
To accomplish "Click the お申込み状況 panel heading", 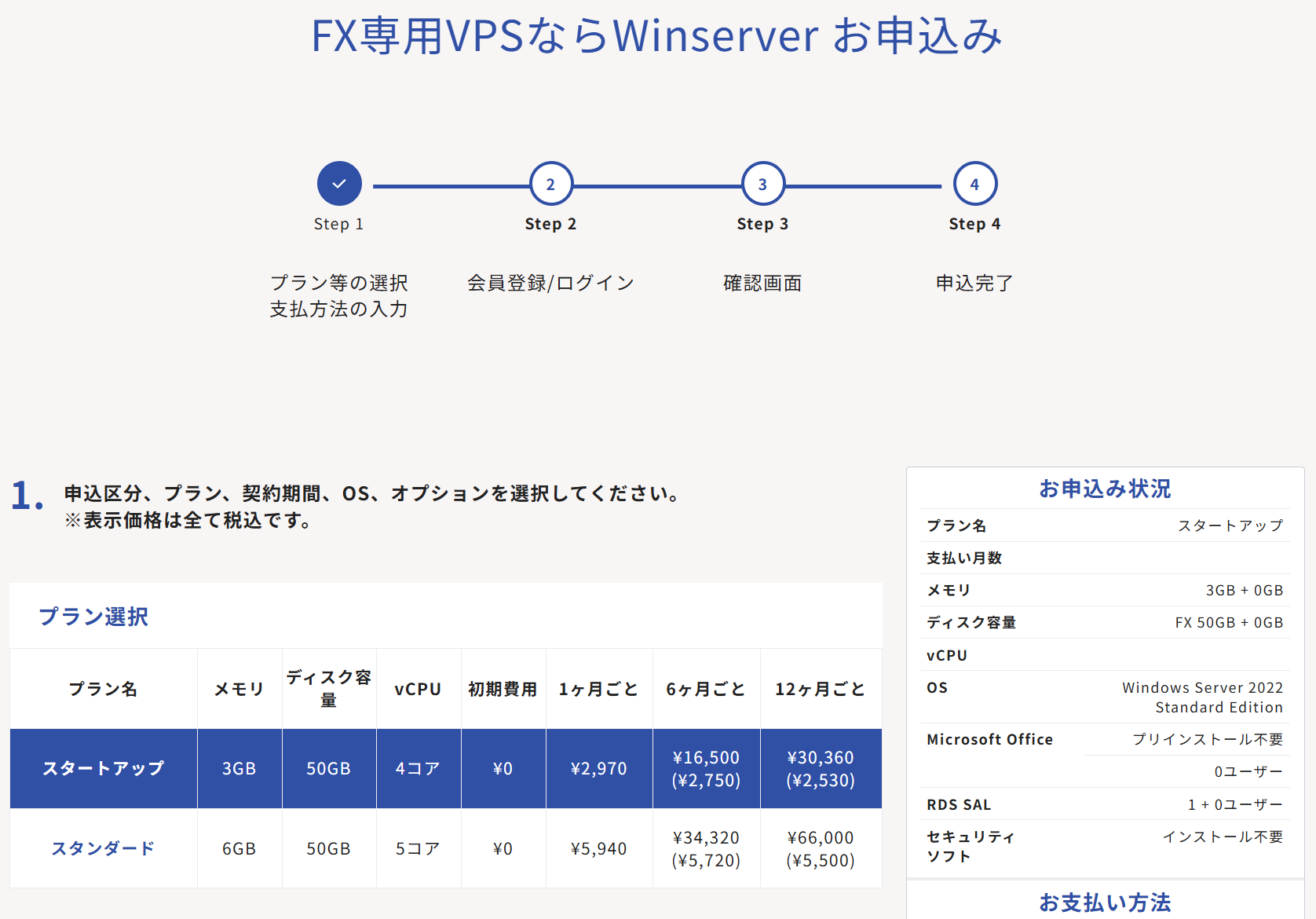I will 1105,489.
